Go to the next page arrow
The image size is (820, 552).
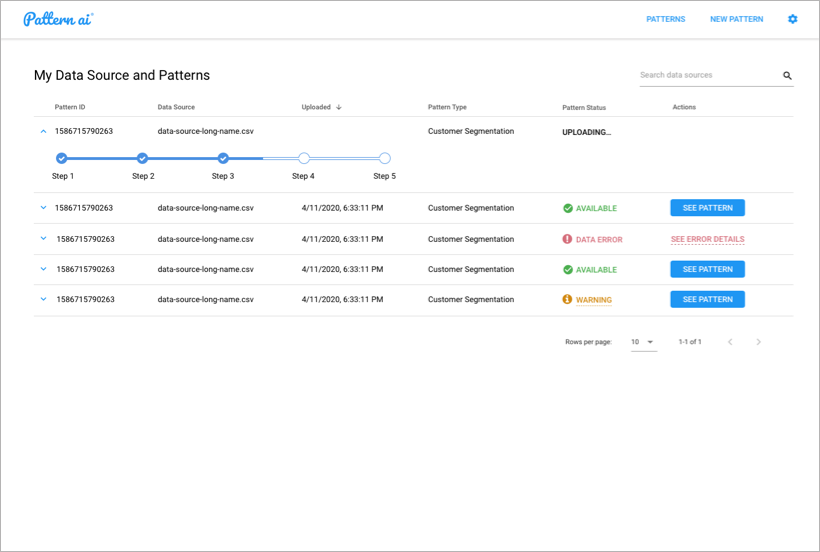758,342
